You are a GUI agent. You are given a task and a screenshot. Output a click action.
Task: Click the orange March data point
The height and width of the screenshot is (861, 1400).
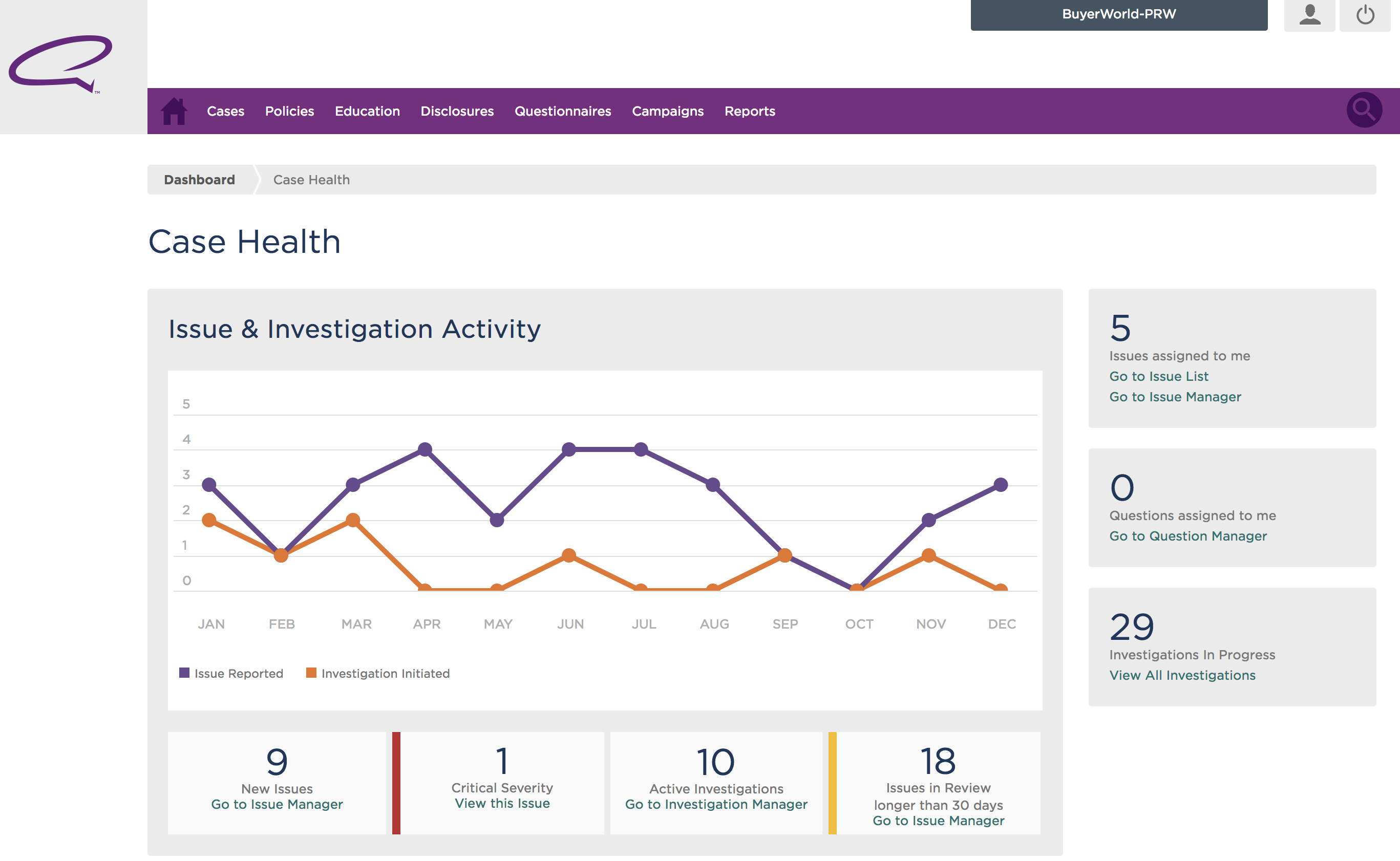[353, 520]
